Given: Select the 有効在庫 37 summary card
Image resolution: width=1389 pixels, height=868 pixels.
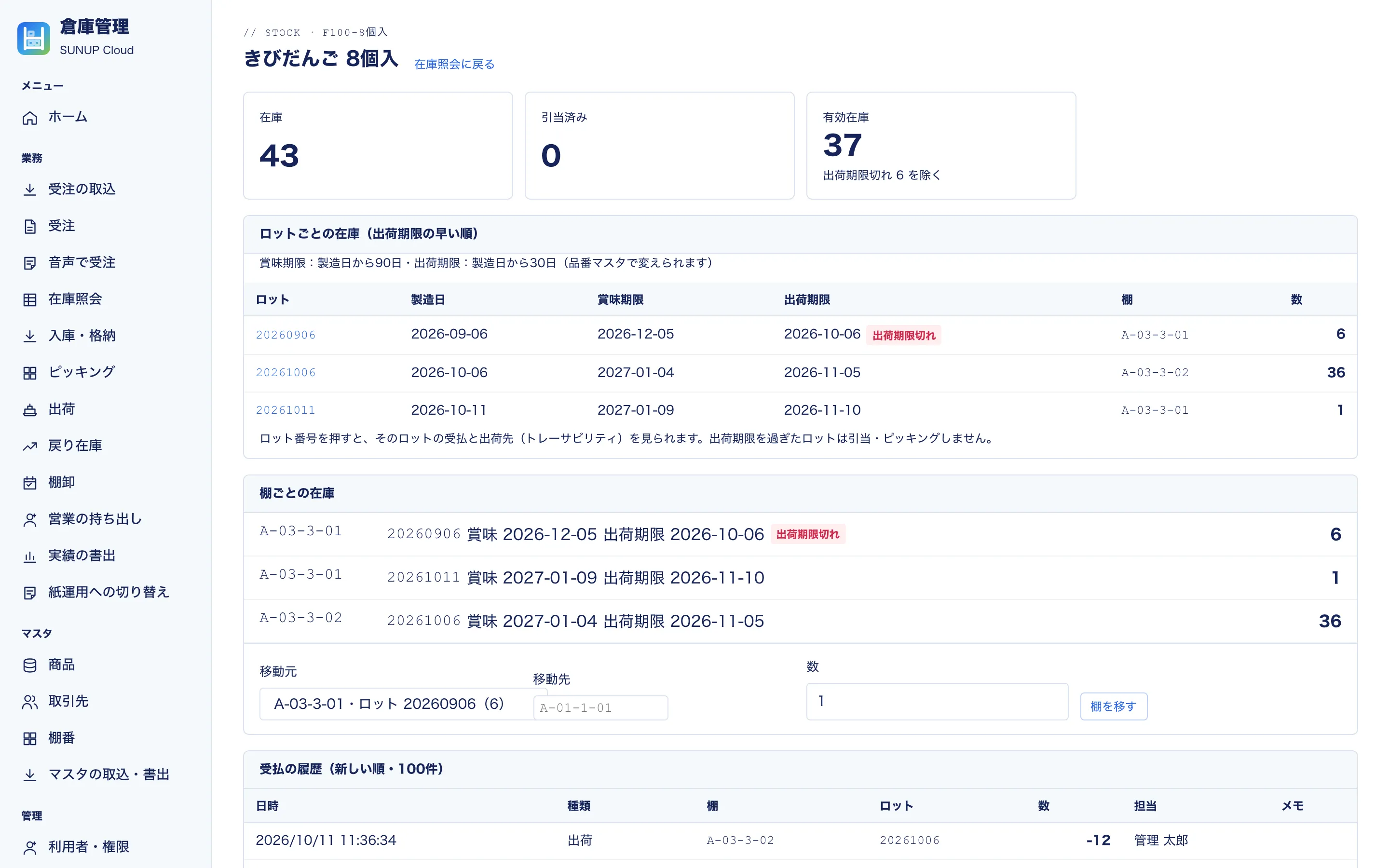Looking at the screenshot, I should coord(941,146).
